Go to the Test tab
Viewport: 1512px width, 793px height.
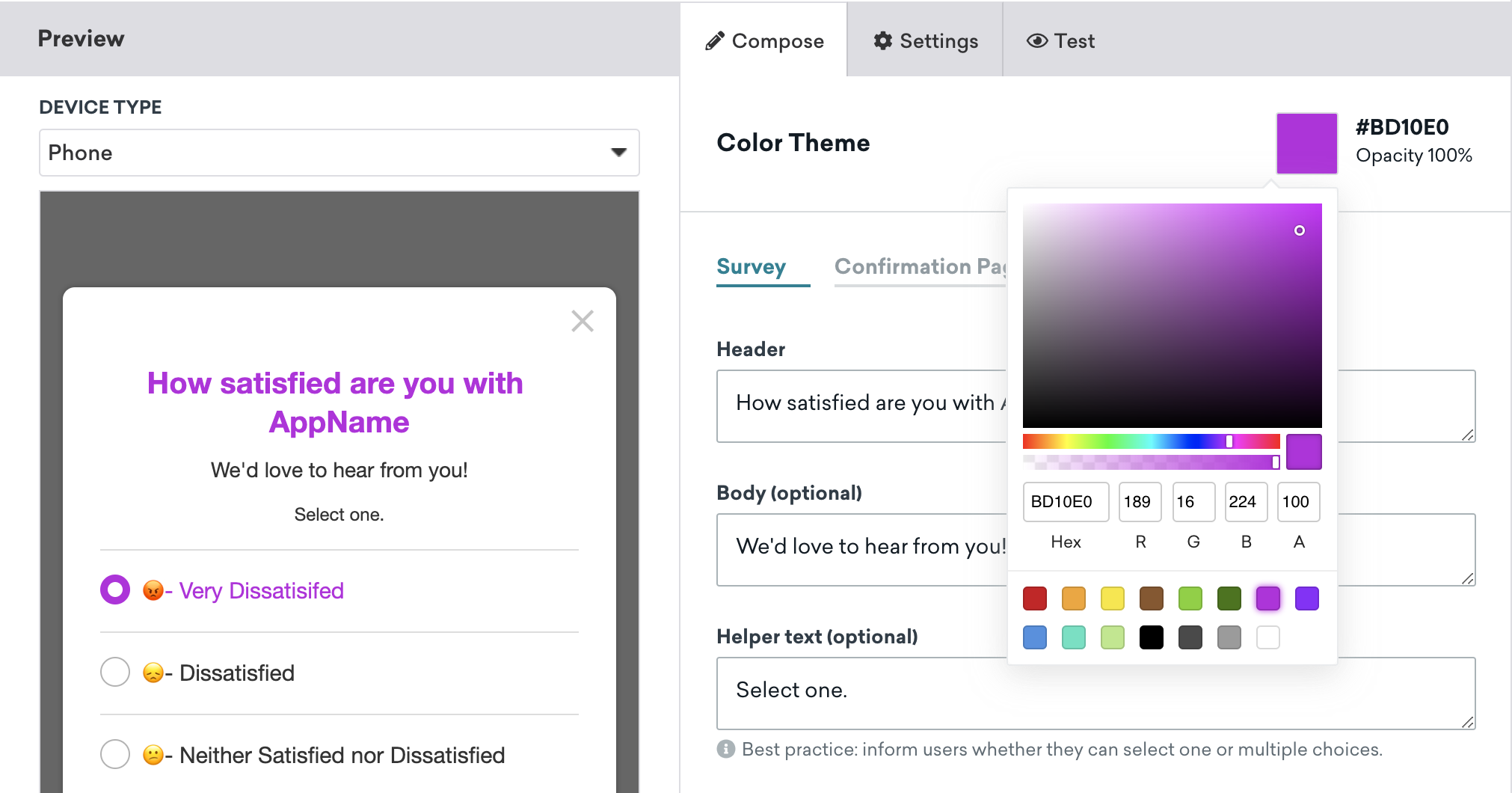pos(1060,41)
